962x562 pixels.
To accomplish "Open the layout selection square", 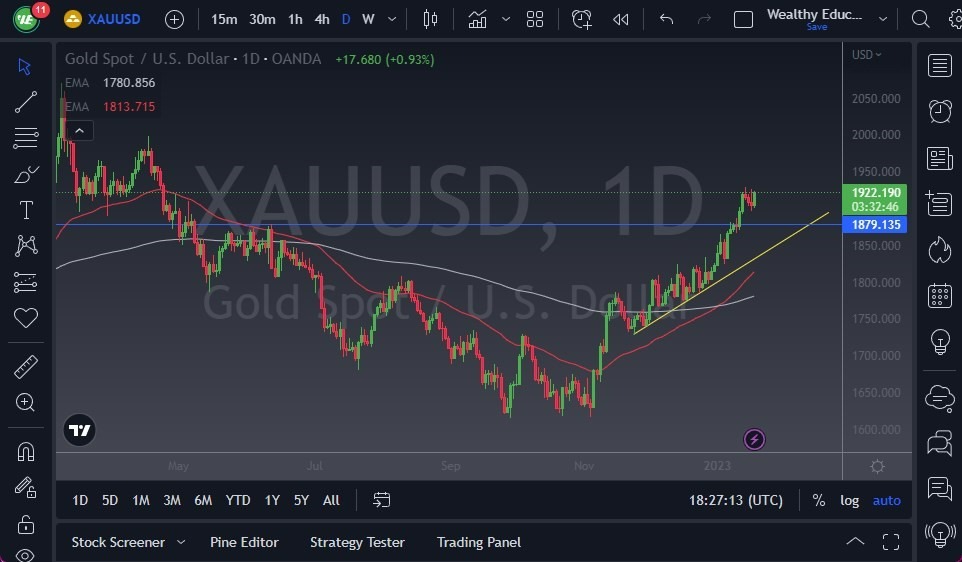I will [743, 20].
